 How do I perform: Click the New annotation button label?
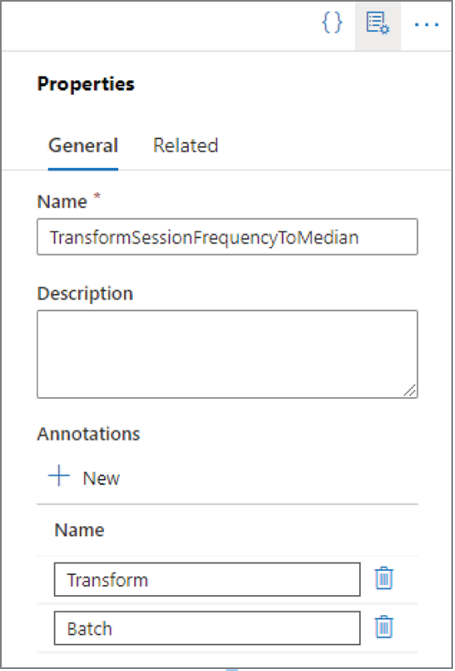(101, 478)
